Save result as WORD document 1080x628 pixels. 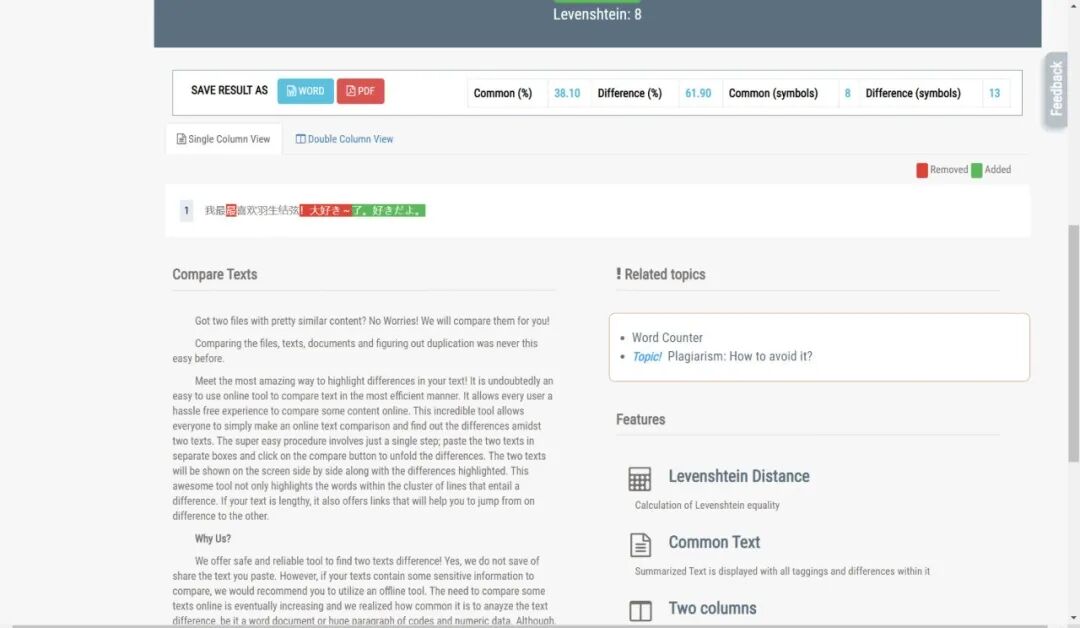click(x=305, y=91)
